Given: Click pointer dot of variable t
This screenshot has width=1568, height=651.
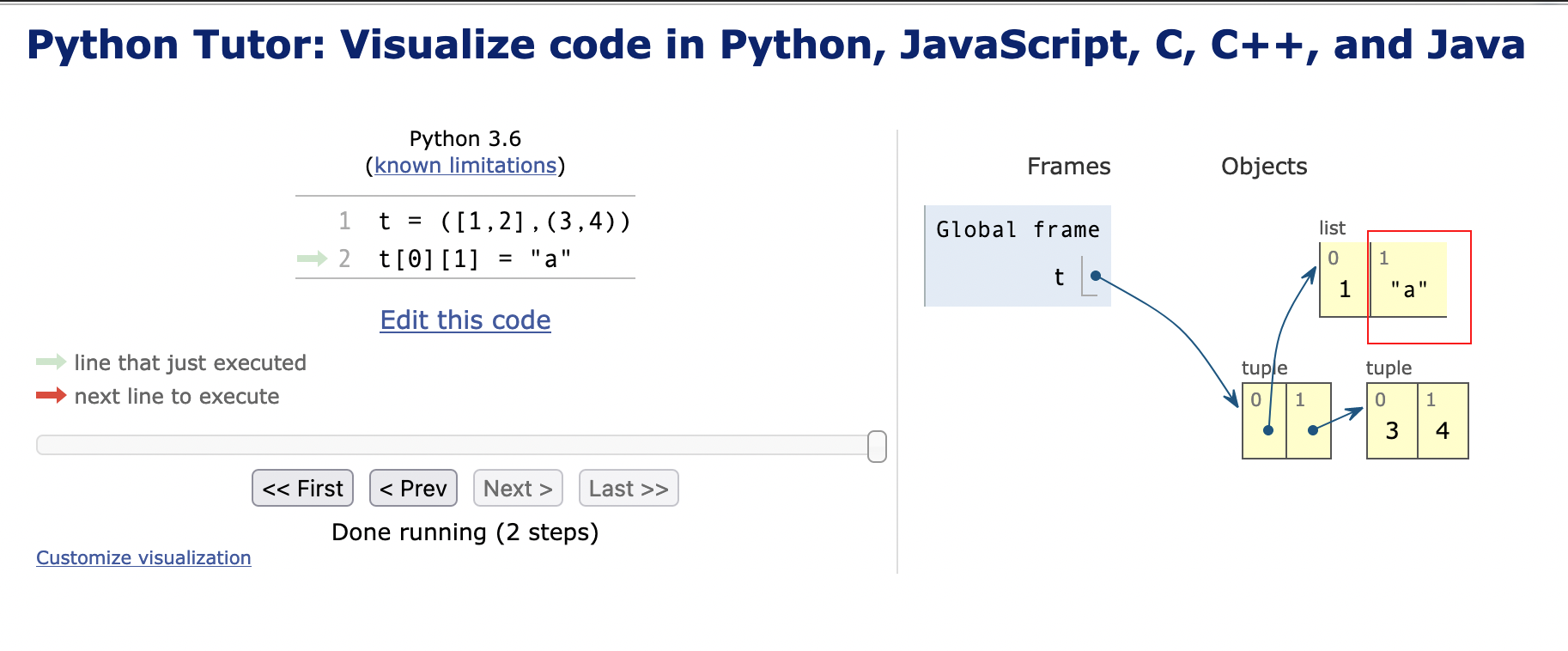Looking at the screenshot, I should (1096, 276).
